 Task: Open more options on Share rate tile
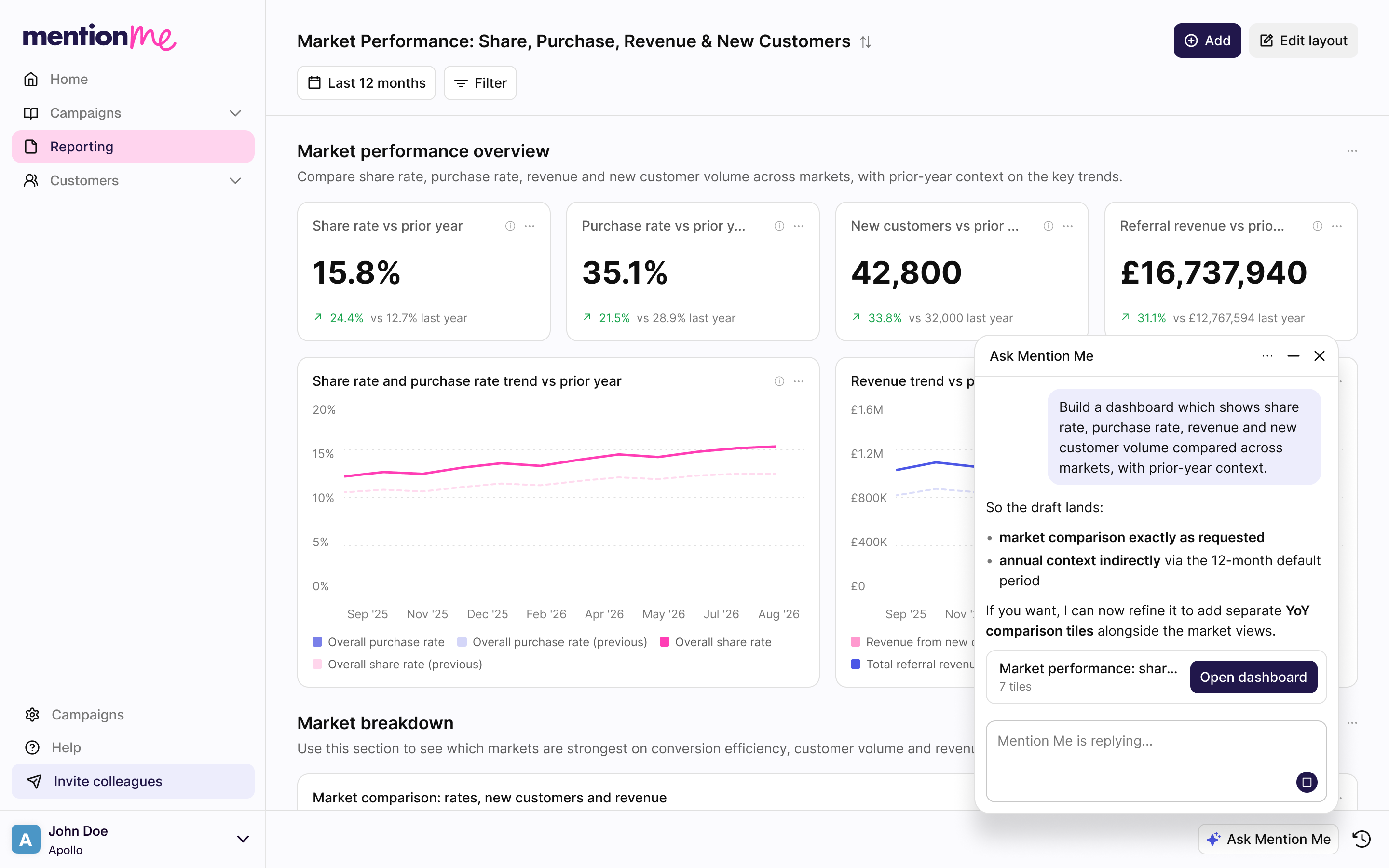click(529, 226)
